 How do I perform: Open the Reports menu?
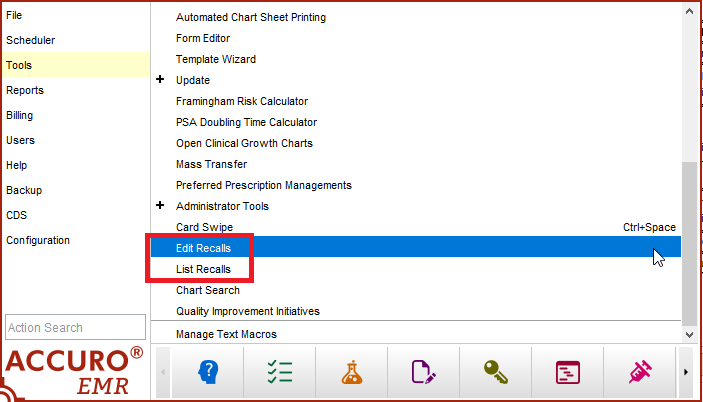[x=25, y=90]
